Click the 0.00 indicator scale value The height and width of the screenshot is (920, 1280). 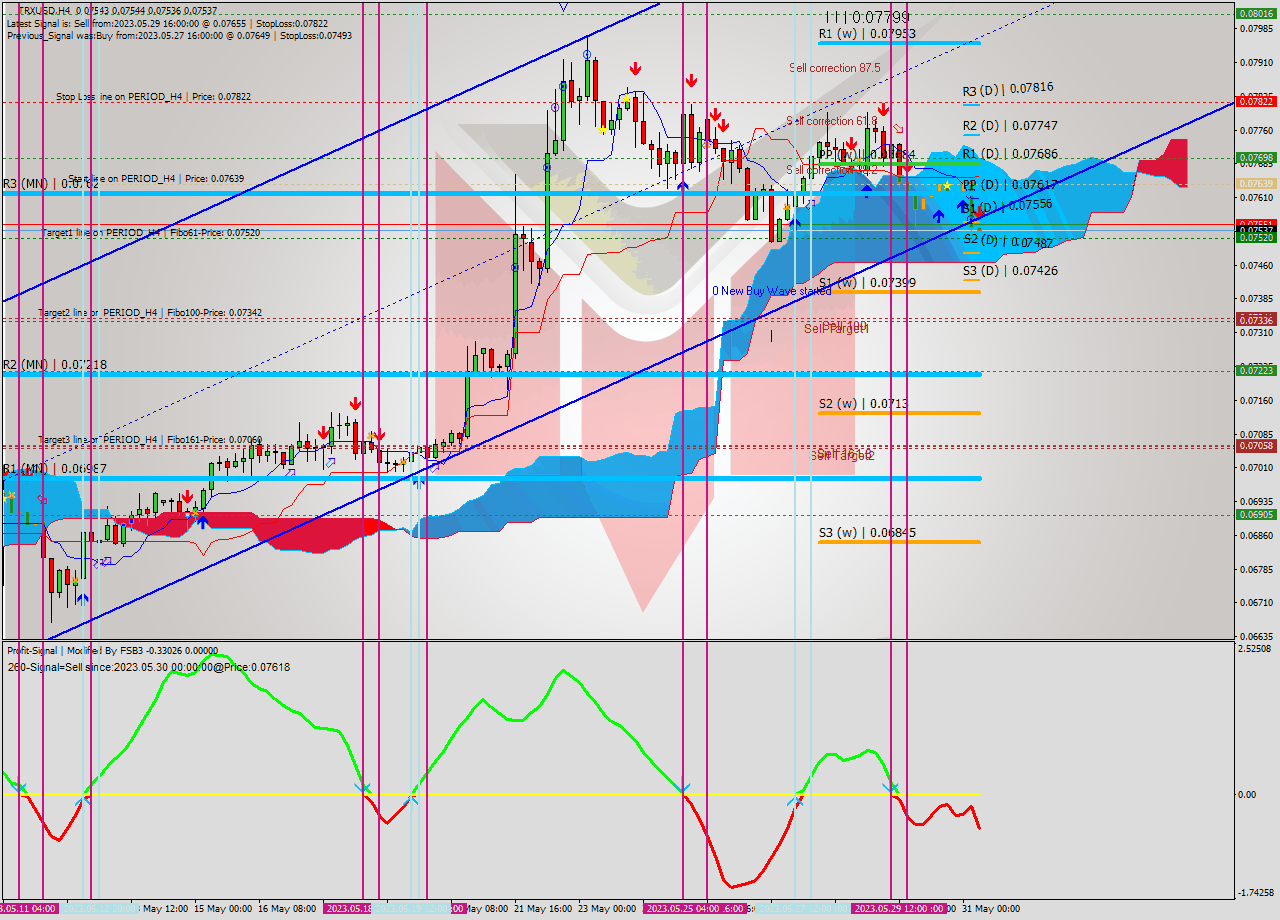[1248, 795]
